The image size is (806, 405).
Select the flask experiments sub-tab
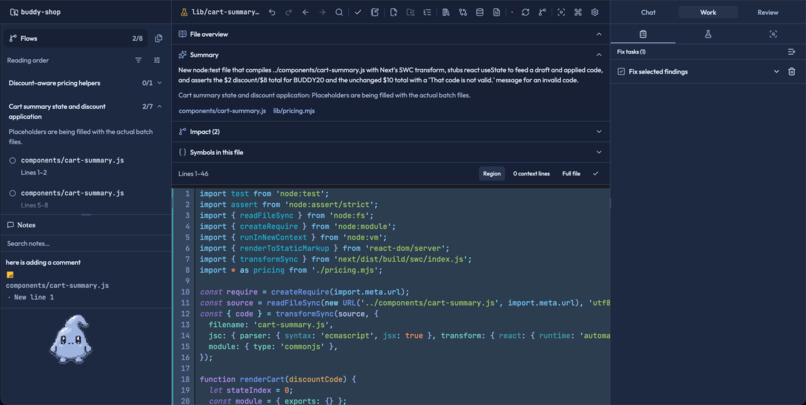point(708,34)
